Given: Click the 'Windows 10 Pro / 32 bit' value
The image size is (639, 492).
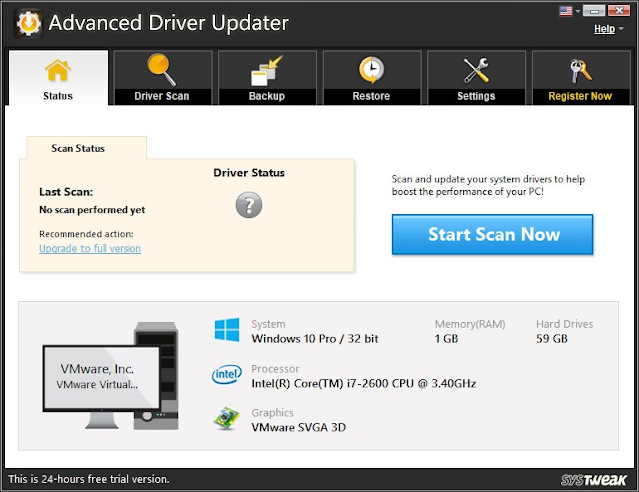Looking at the screenshot, I should tap(315, 339).
